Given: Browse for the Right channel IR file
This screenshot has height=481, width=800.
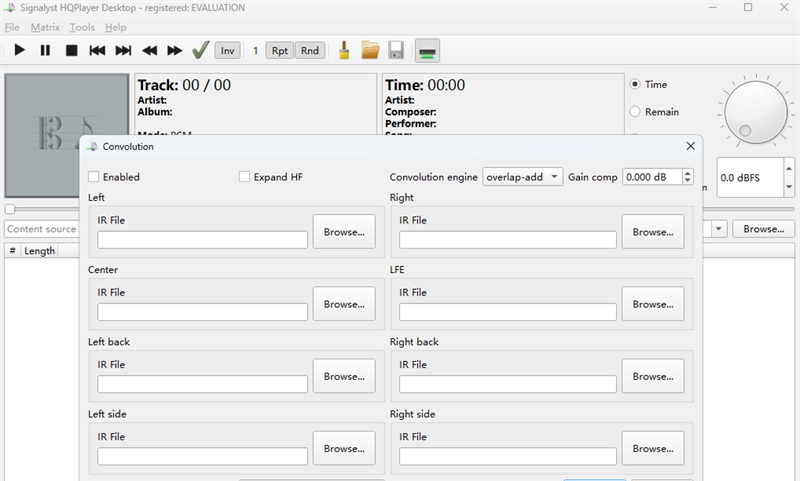Looking at the screenshot, I should click(653, 232).
